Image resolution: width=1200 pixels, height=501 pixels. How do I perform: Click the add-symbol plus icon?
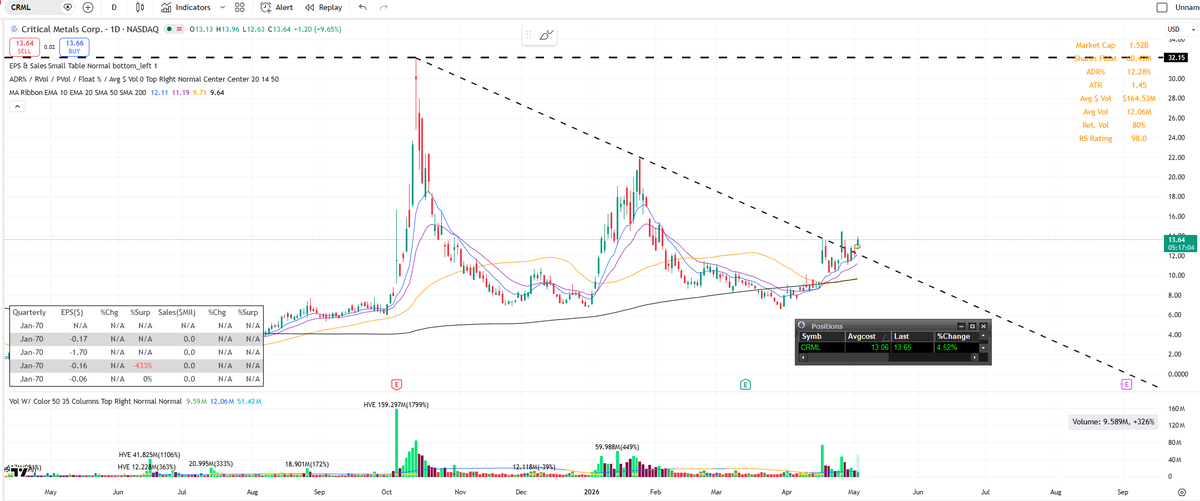pyautogui.click(x=88, y=7)
